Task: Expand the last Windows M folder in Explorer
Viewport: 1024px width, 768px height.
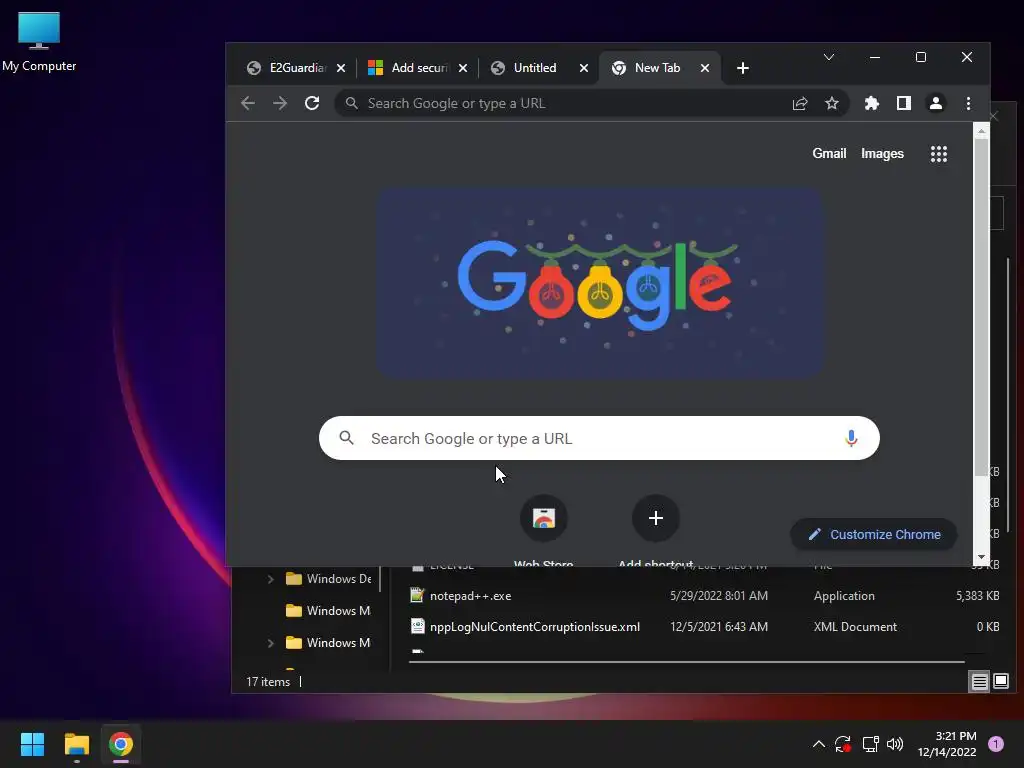Action: (x=270, y=643)
